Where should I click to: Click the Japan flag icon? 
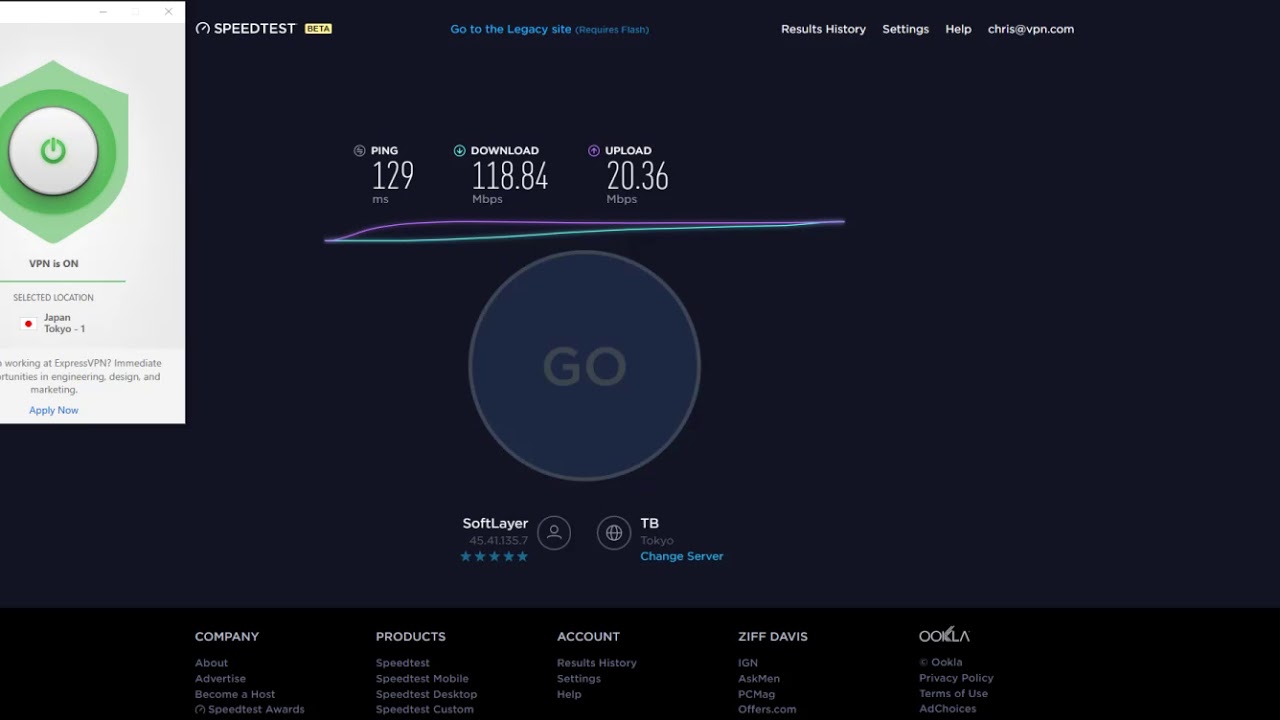[x=29, y=324]
